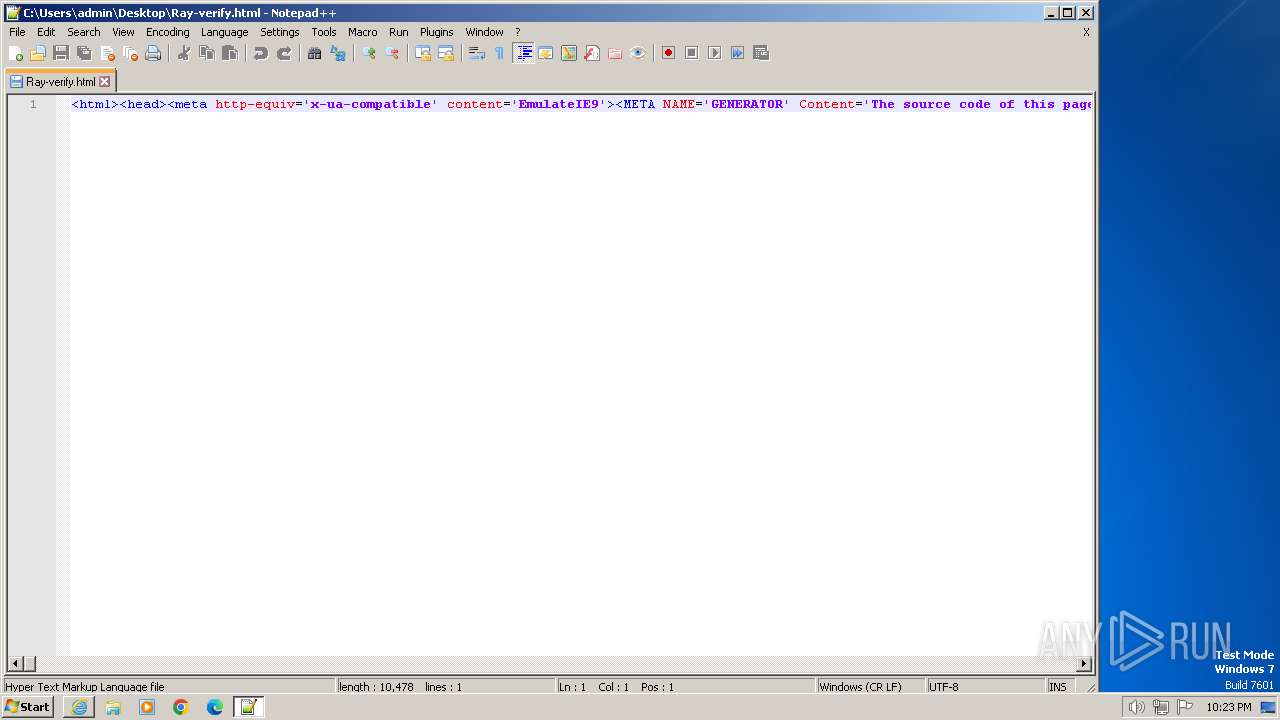Screen dimensions: 1280x720
Task: Open the Edit menu
Action: pyautogui.click(x=46, y=32)
